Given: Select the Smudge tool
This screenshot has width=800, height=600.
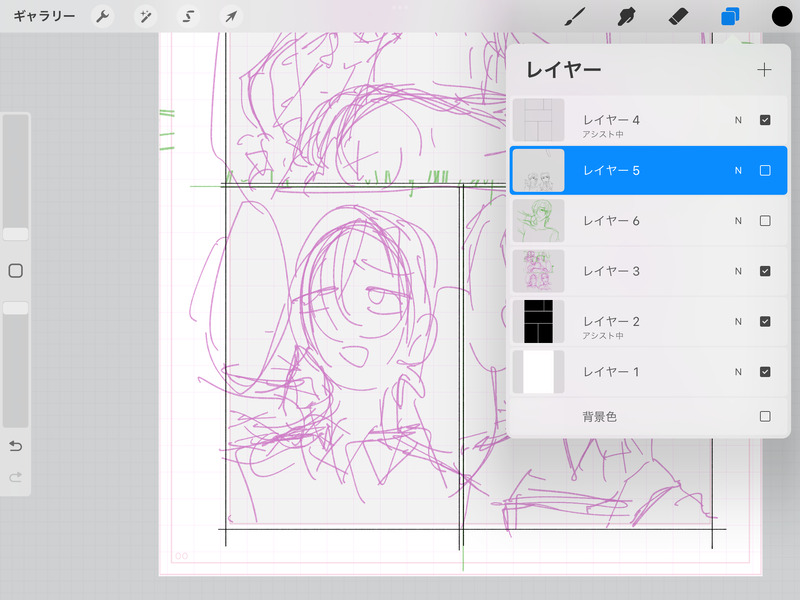Looking at the screenshot, I should pos(627,17).
